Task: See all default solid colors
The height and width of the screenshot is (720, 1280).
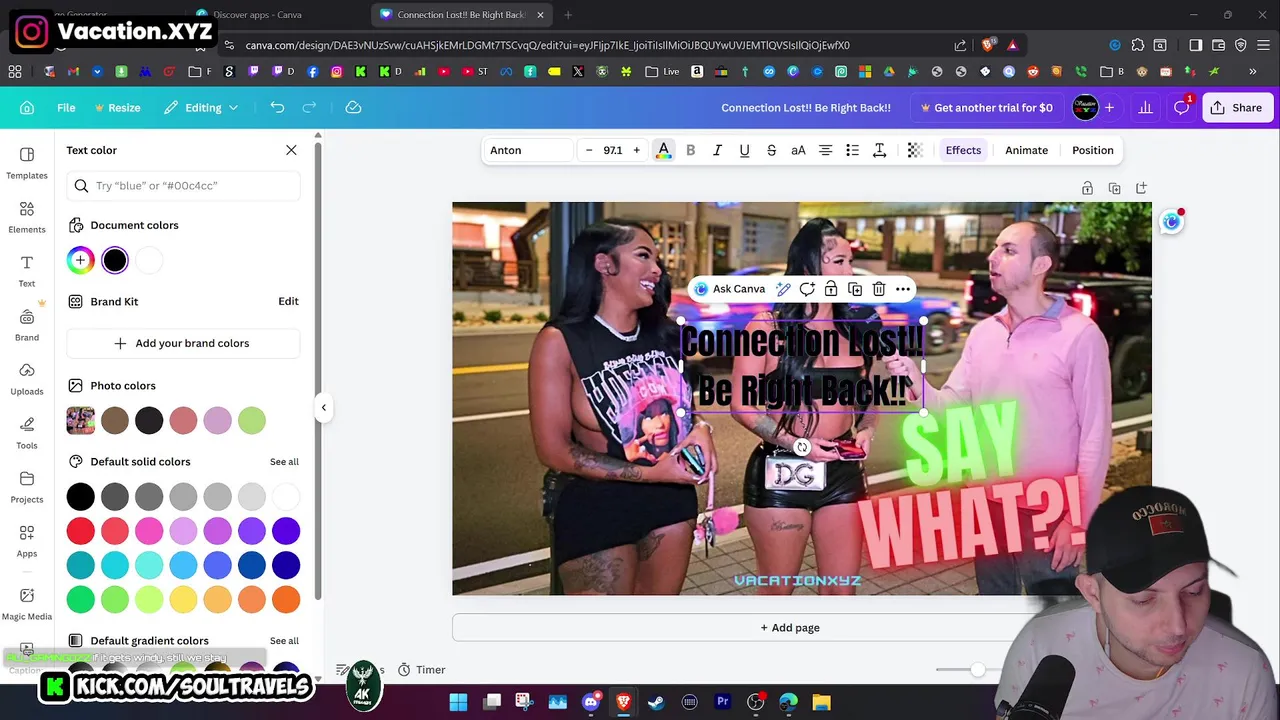Action: 284,461
